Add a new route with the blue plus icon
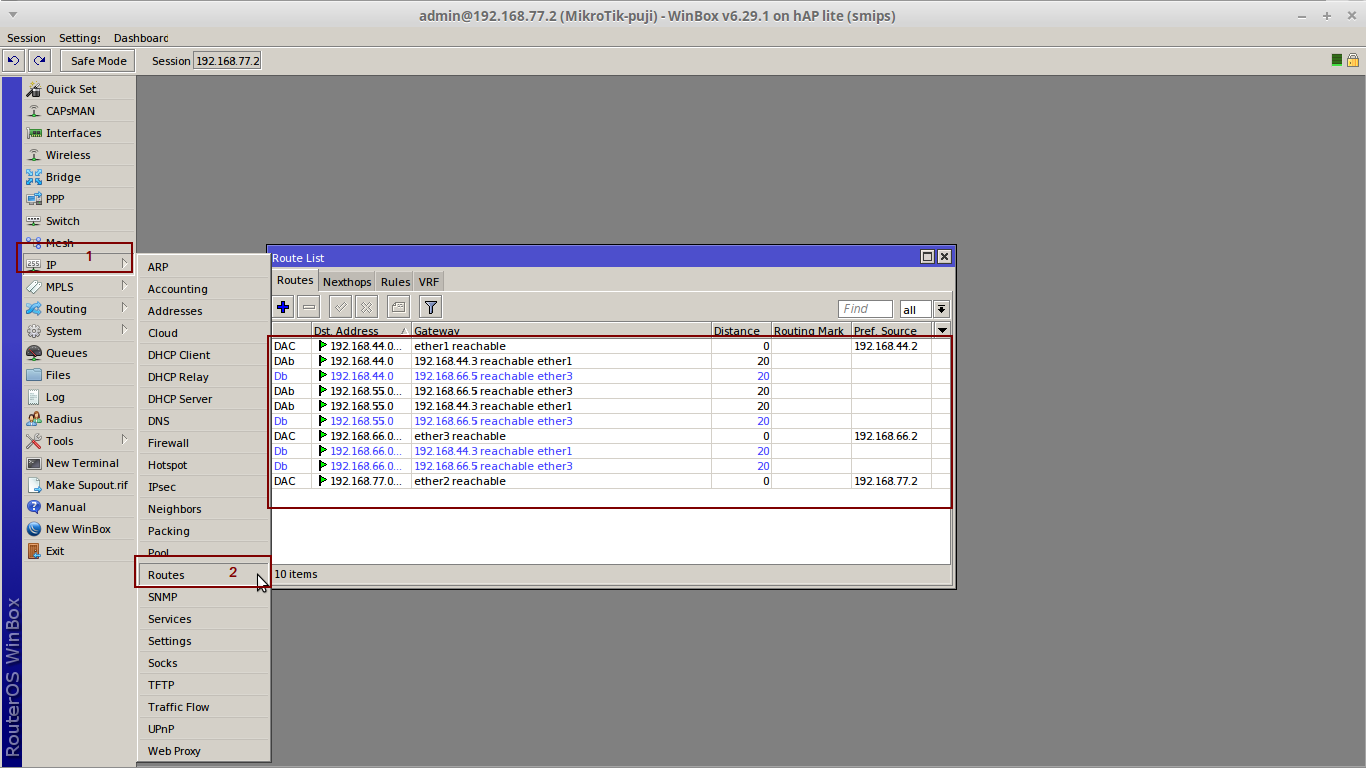The image size is (1366, 768). pos(283,307)
